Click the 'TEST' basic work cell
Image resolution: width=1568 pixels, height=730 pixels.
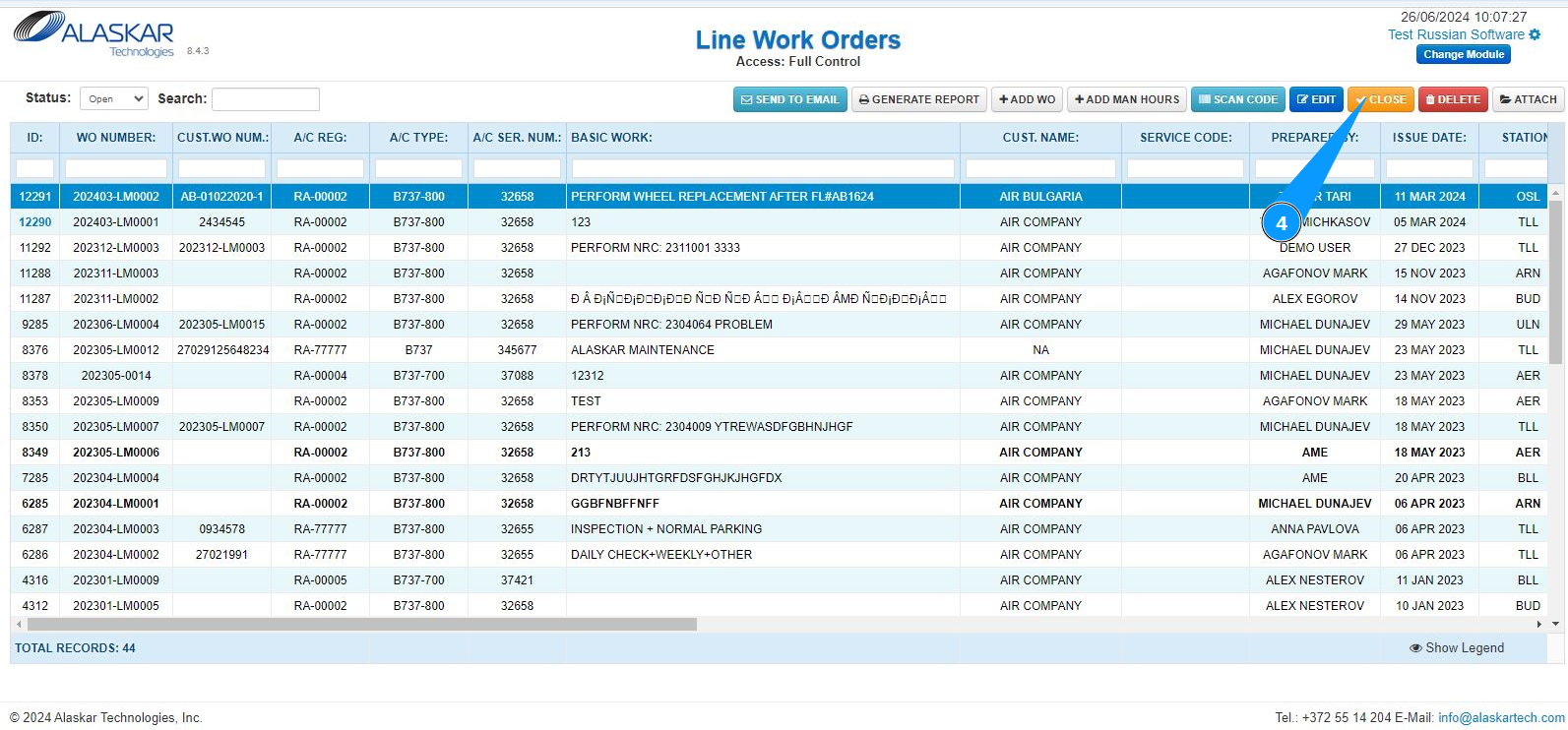tap(764, 401)
